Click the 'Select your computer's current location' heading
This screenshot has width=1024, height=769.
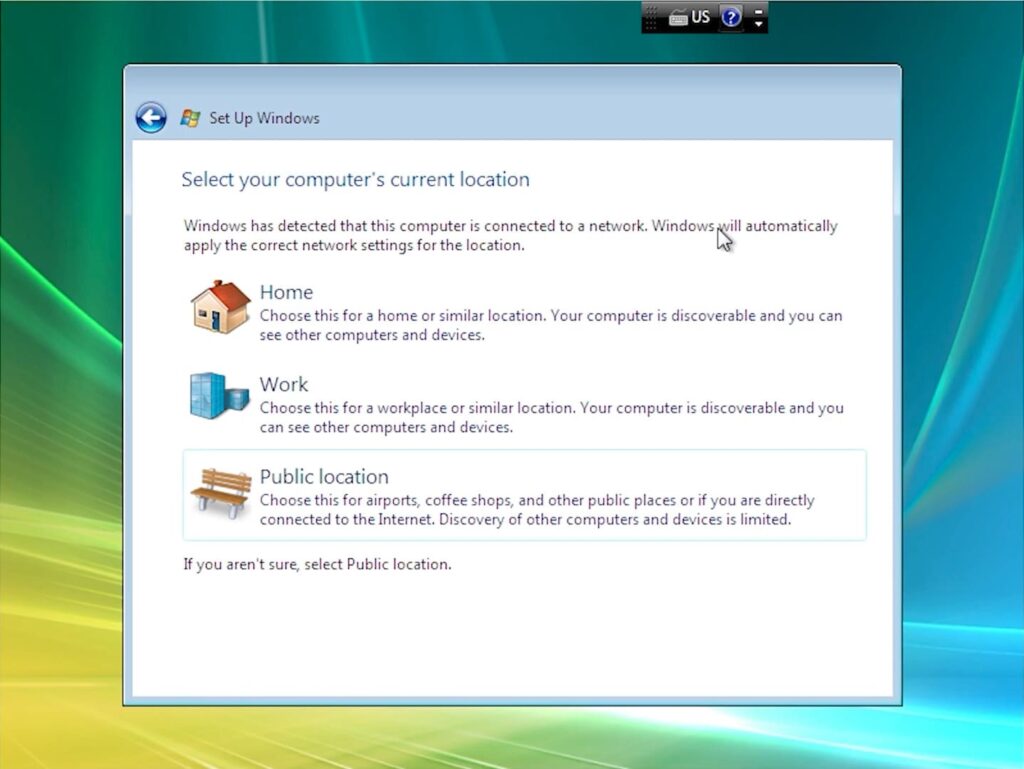(355, 180)
